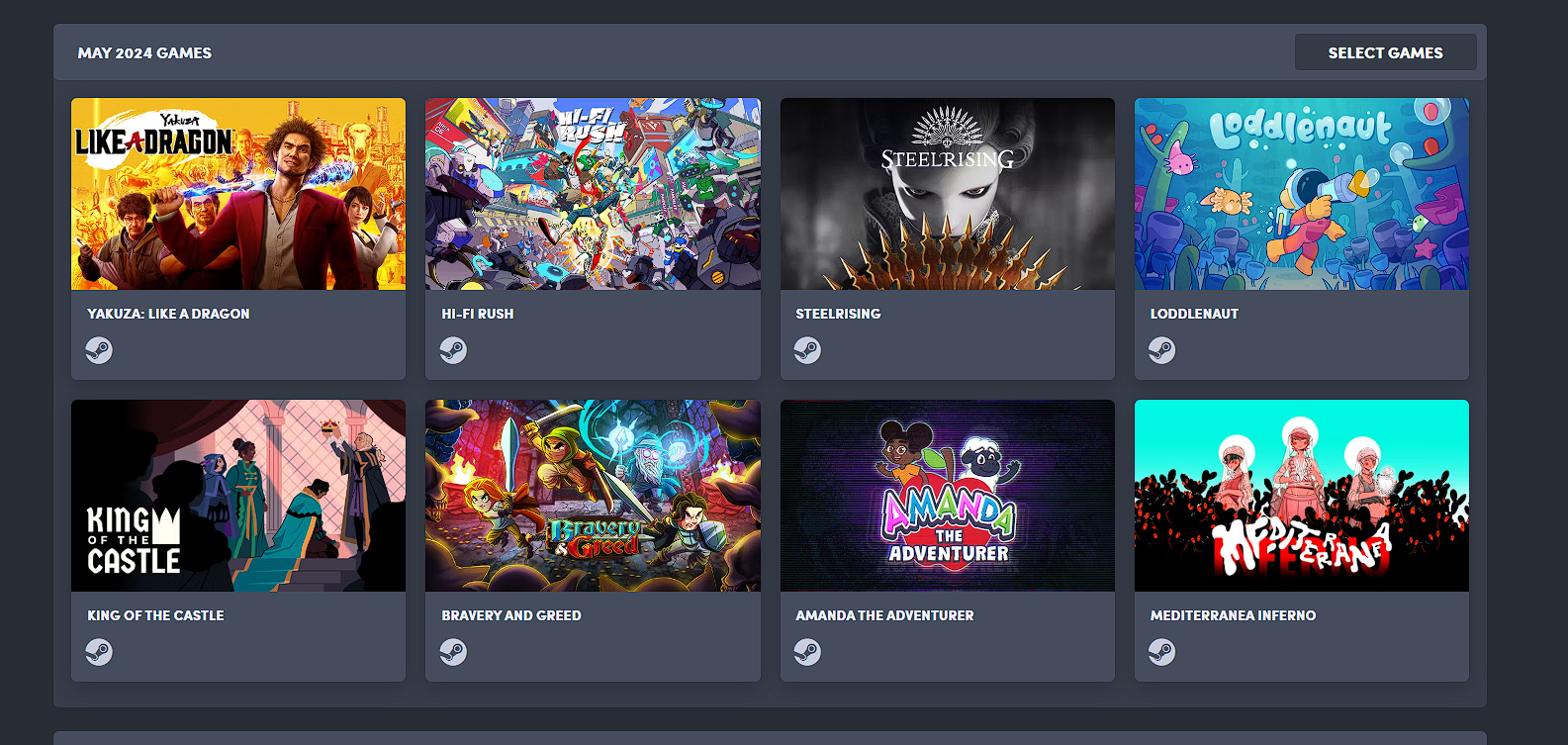Click the Steam icon under Hi-Fi Rush

coord(453,350)
